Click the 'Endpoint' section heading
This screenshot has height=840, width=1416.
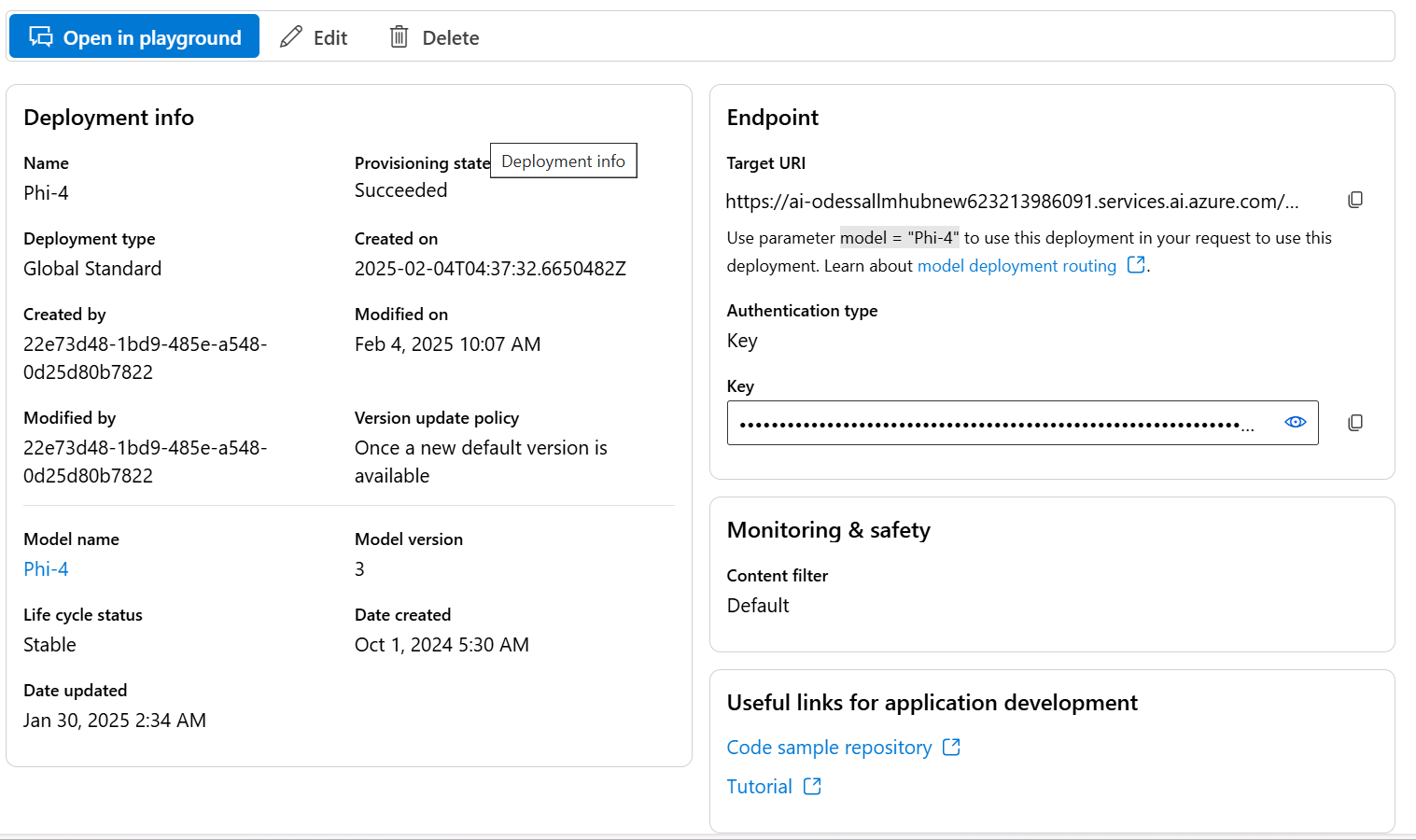(x=772, y=118)
